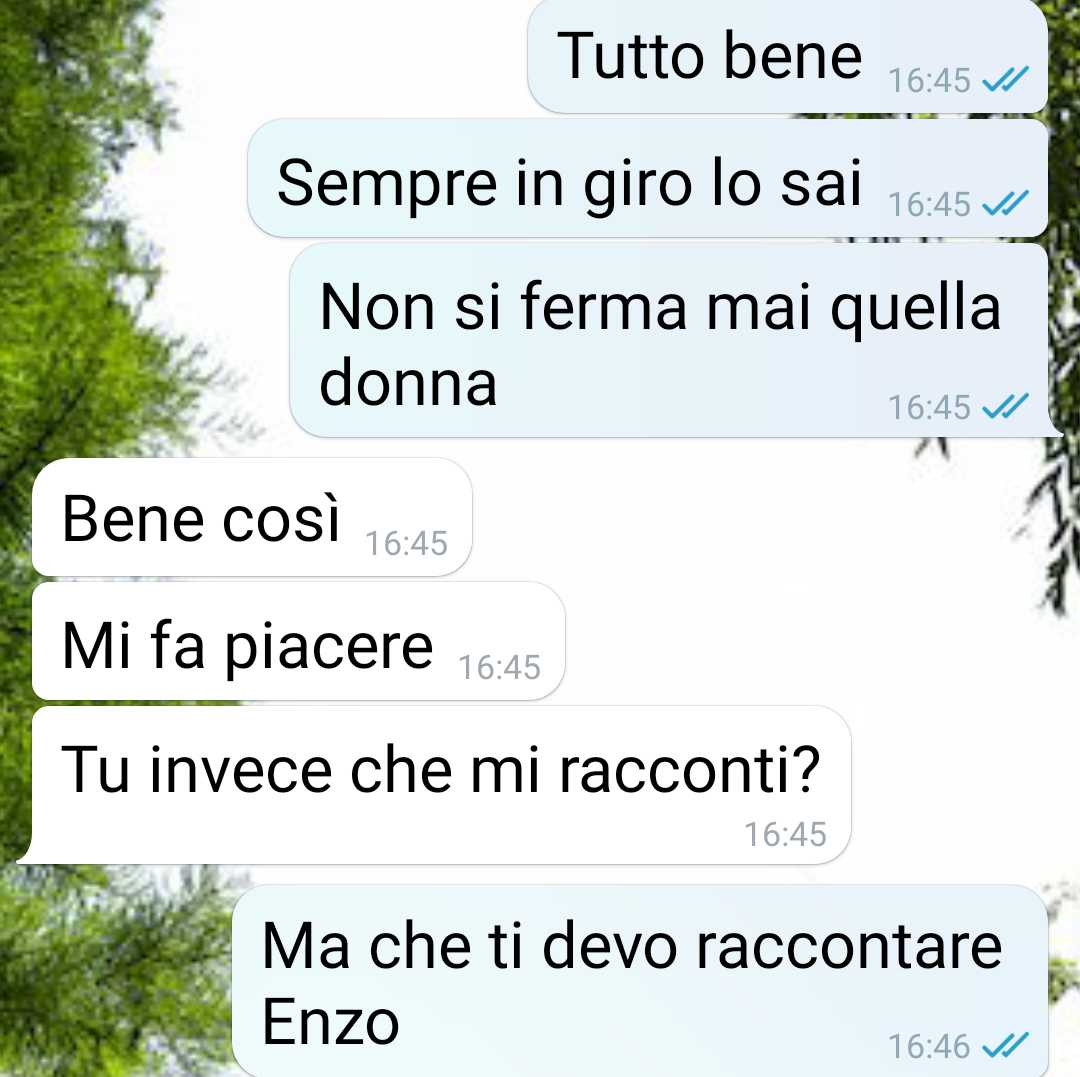The image size is (1080, 1077).
Task: Select the 'Sempre in giro lo sai' message
Action: click(x=647, y=178)
